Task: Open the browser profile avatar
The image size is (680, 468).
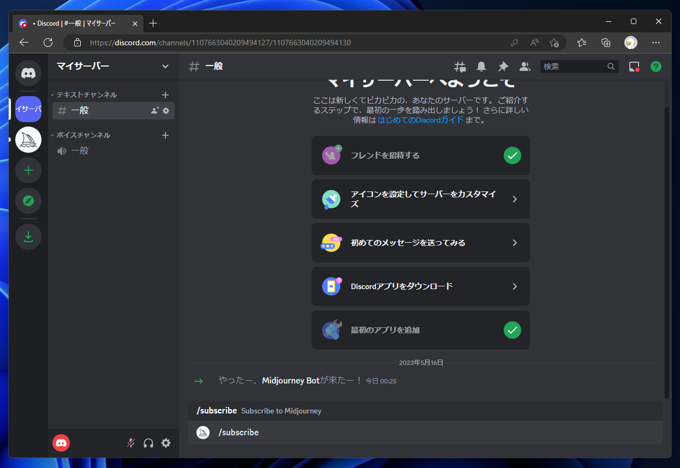Action: pyautogui.click(x=631, y=43)
